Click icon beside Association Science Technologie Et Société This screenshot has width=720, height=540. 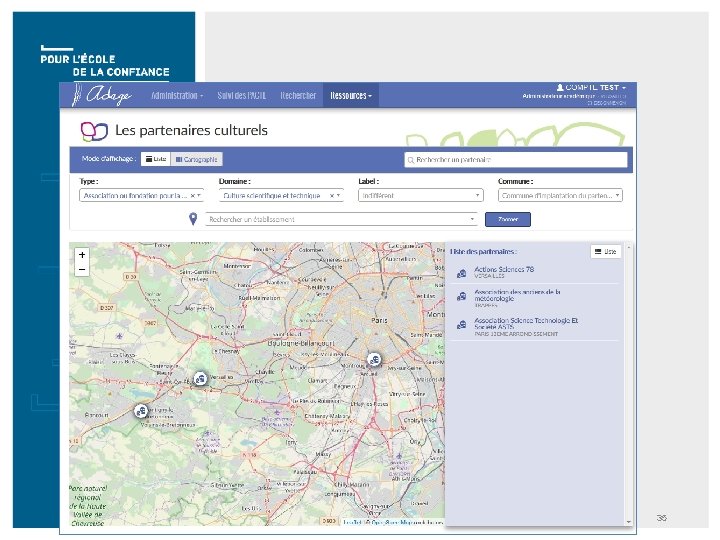coord(461,325)
